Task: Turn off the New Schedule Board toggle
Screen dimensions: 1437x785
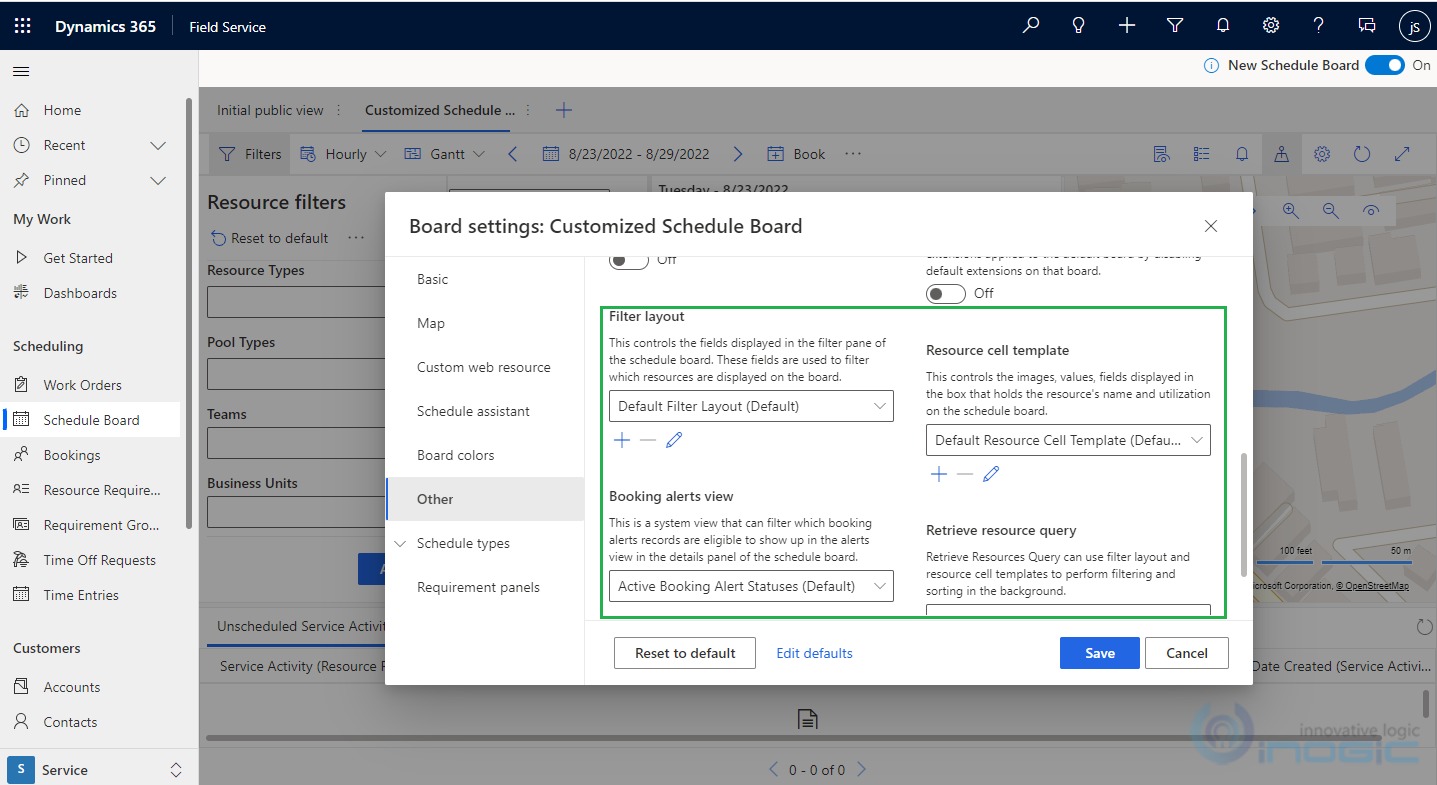Action: 1384,65
